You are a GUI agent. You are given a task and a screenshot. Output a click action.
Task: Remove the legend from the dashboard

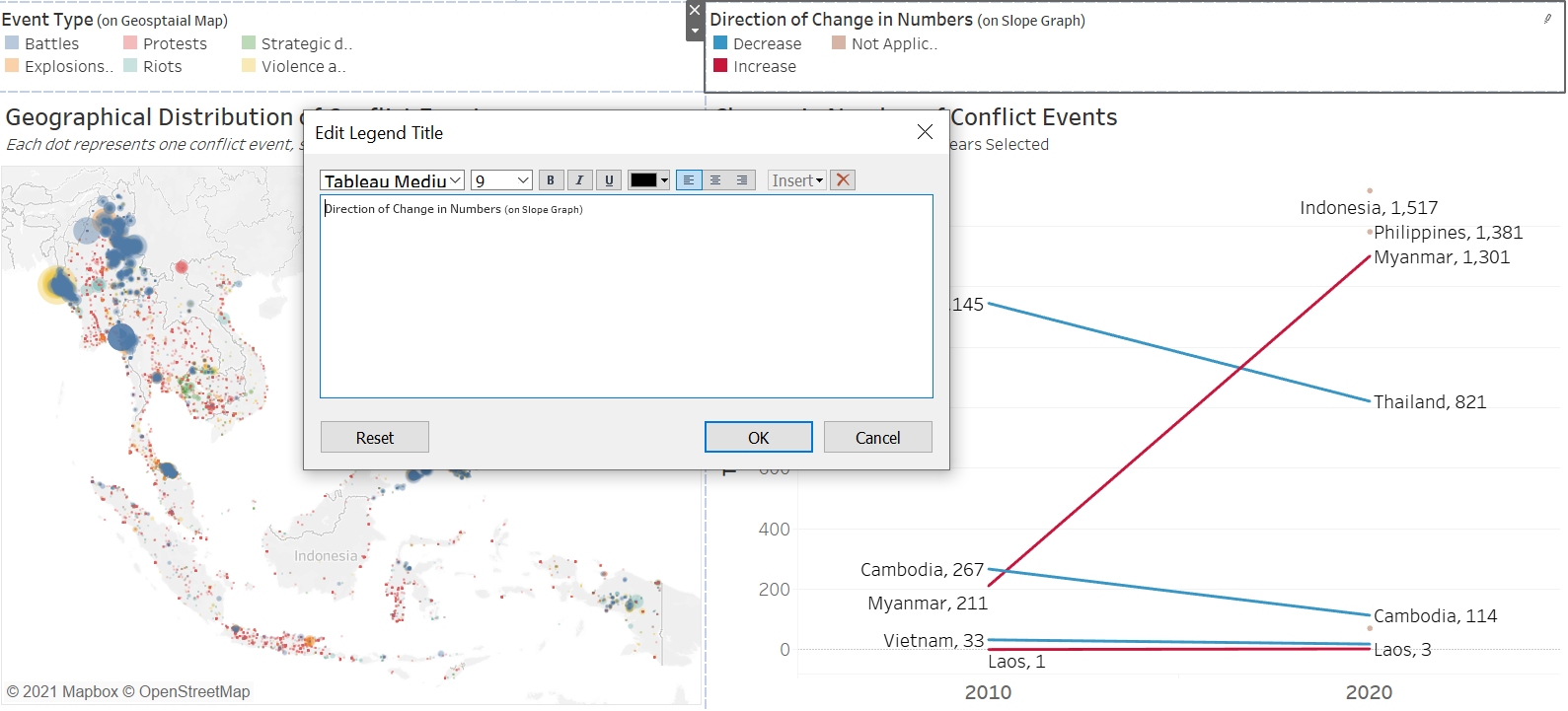click(x=695, y=10)
